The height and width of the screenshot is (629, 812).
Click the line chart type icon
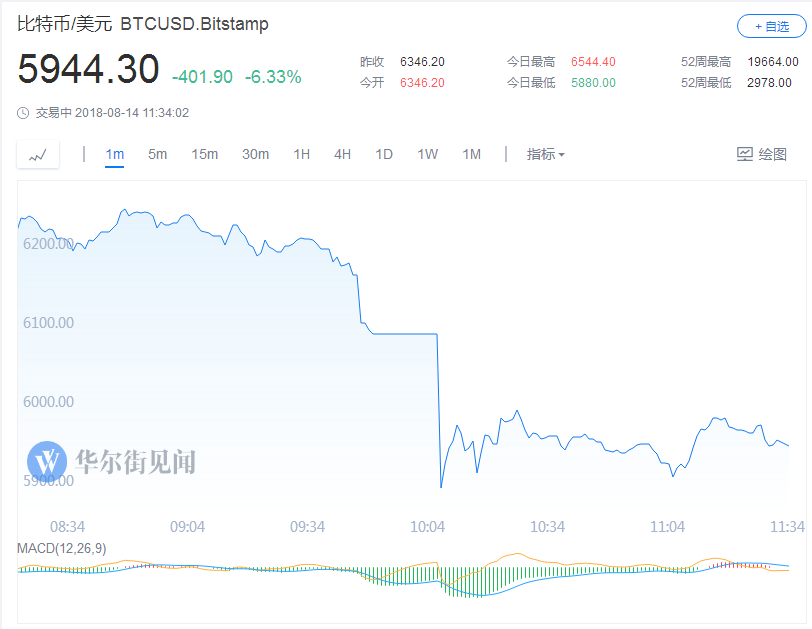coord(38,154)
